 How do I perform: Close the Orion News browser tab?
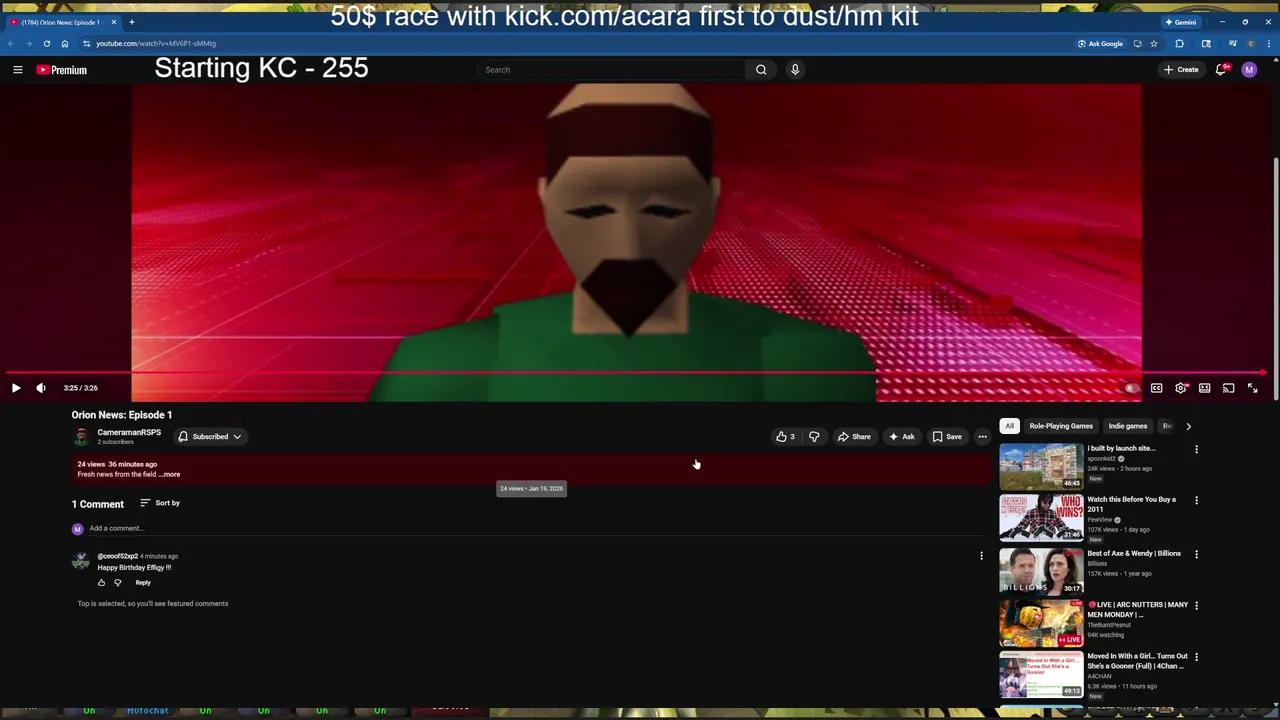pyautogui.click(x=114, y=22)
